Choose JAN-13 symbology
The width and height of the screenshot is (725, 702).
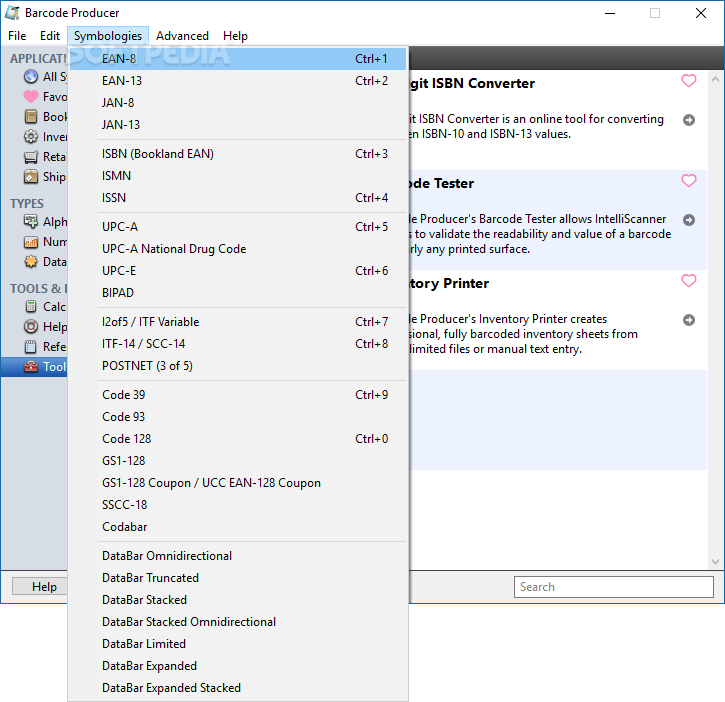238,124
